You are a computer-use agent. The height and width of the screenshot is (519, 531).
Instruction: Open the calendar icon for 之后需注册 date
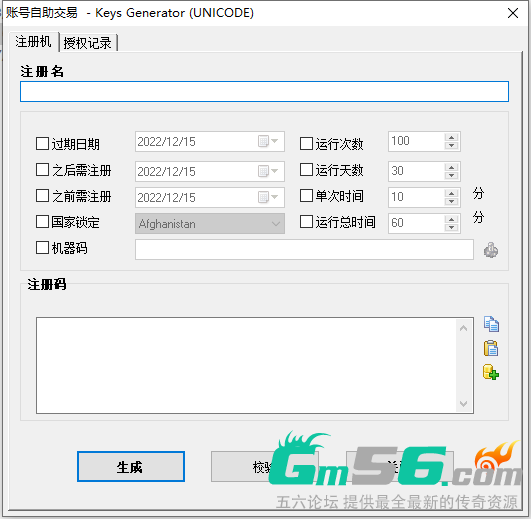click(x=263, y=171)
